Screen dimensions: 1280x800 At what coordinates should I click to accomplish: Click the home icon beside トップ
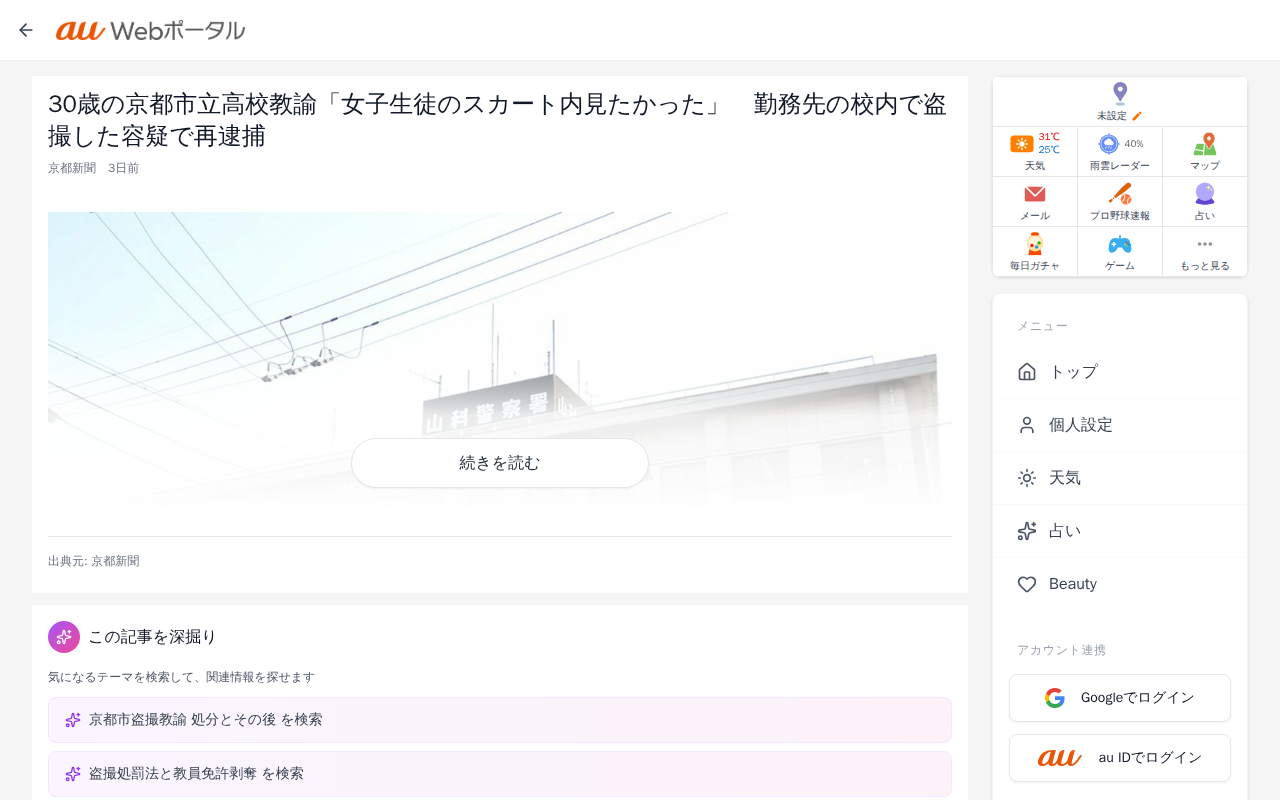(1027, 372)
